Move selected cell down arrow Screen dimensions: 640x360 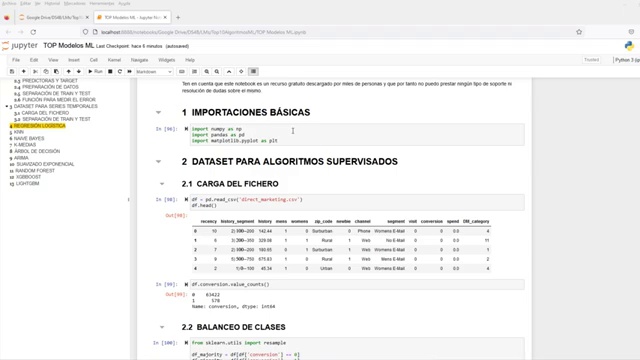click(79, 71)
